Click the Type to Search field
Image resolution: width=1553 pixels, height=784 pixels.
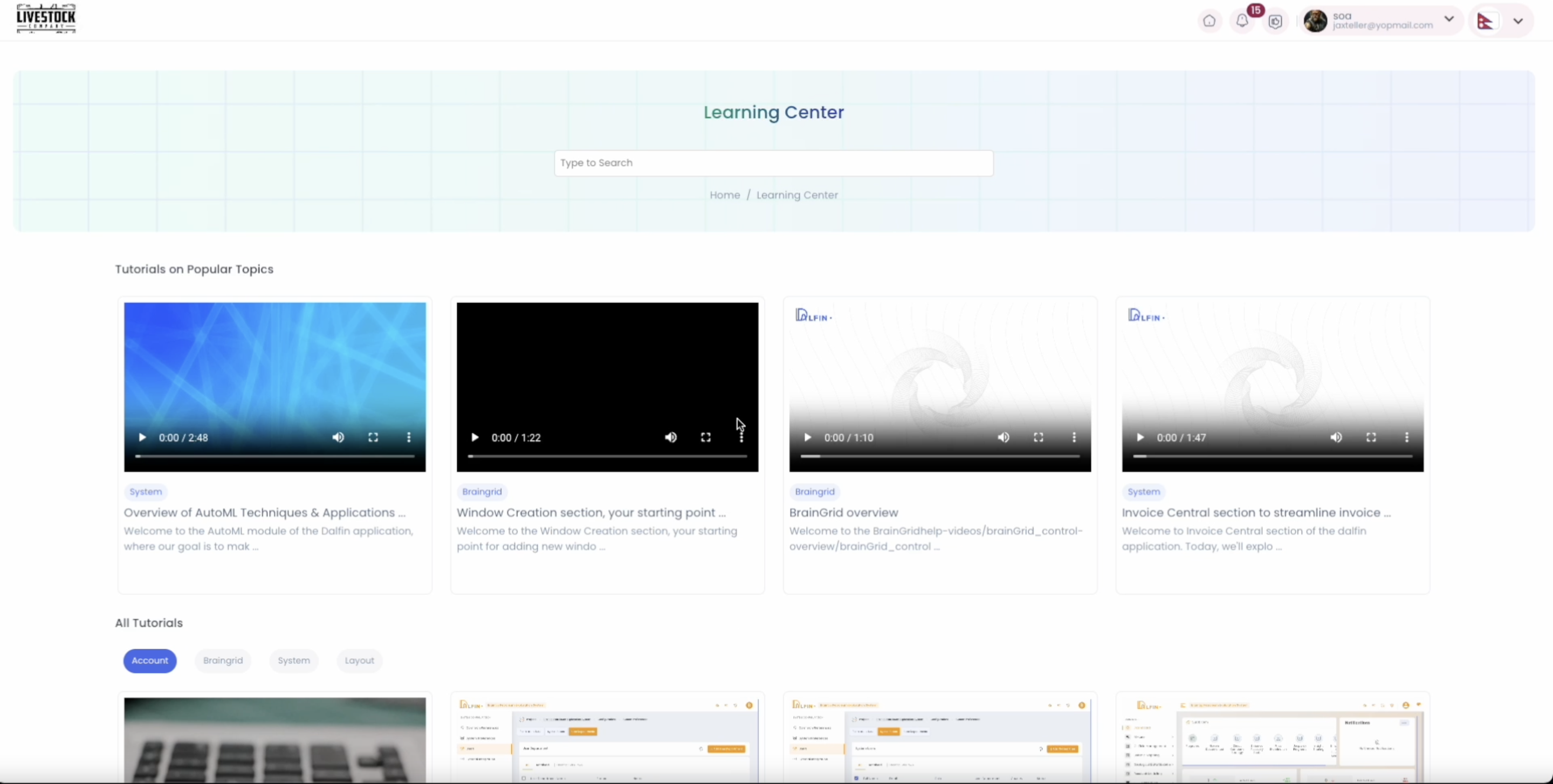click(x=773, y=163)
